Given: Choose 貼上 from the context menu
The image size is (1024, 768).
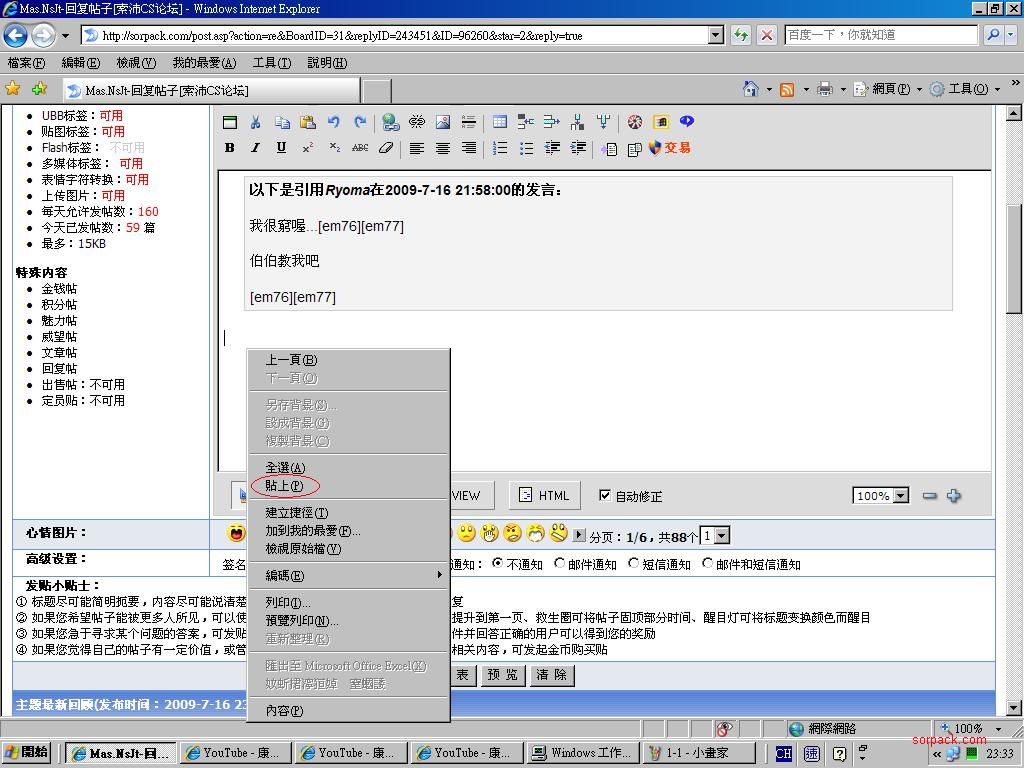Looking at the screenshot, I should [284, 486].
